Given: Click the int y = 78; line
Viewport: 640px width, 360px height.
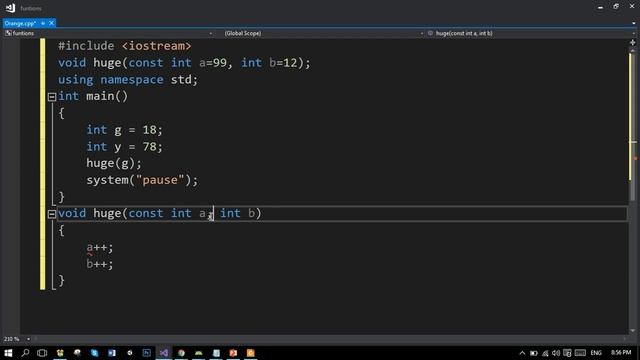Looking at the screenshot, I should click(124, 147).
